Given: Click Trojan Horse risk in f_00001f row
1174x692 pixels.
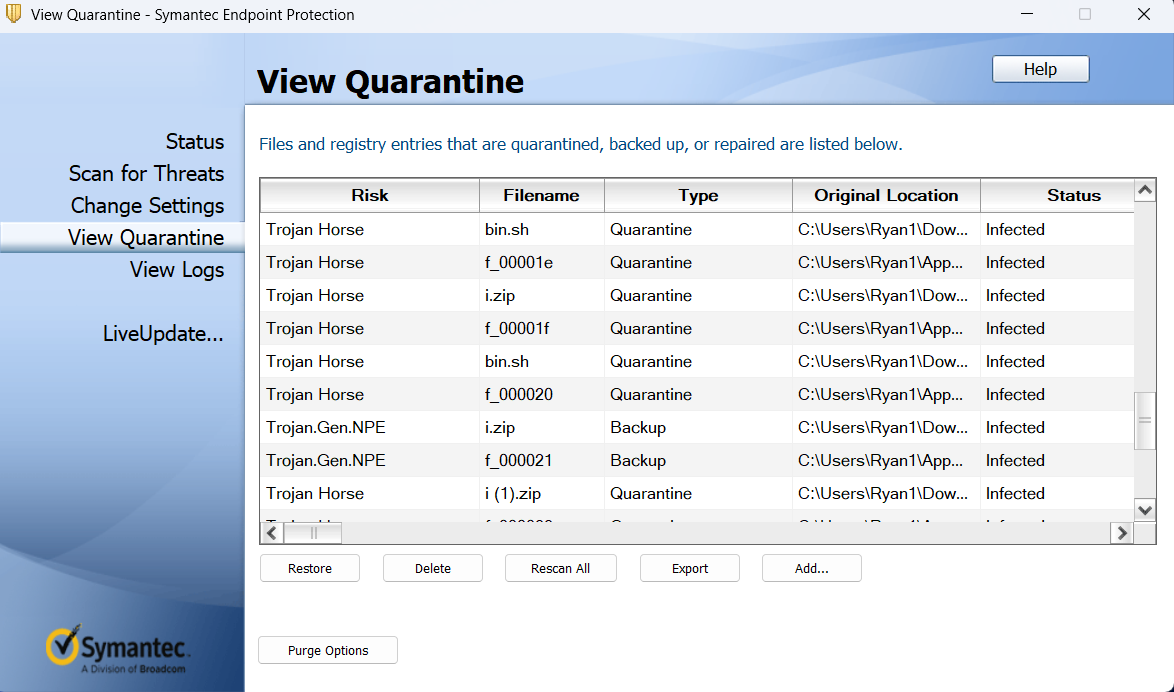Looking at the screenshot, I should pyautogui.click(x=315, y=329).
